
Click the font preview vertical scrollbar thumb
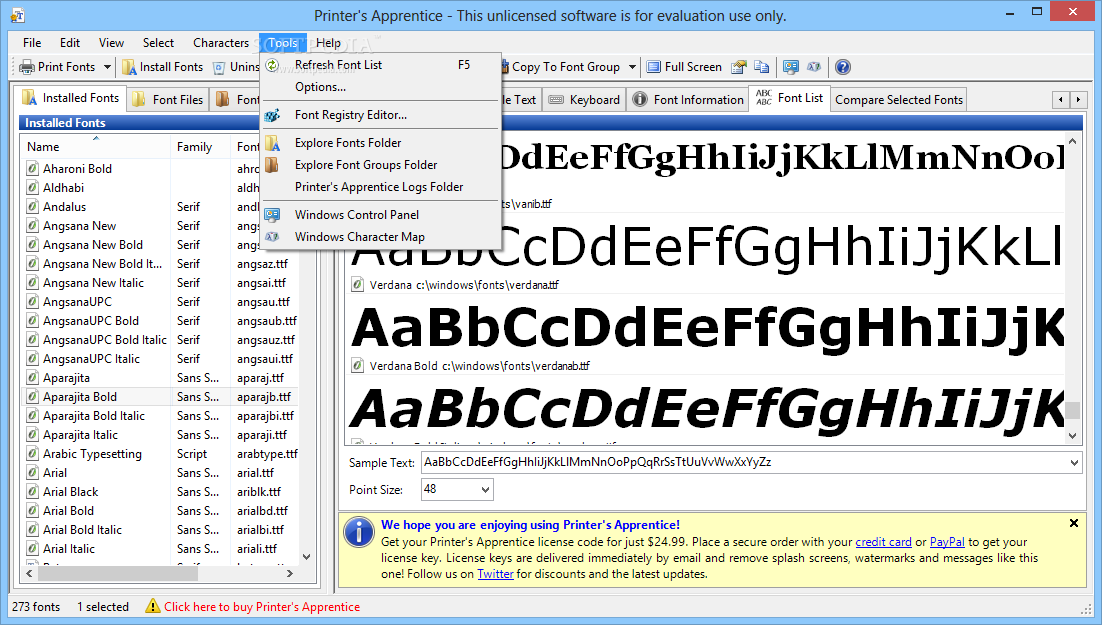coord(1072,410)
